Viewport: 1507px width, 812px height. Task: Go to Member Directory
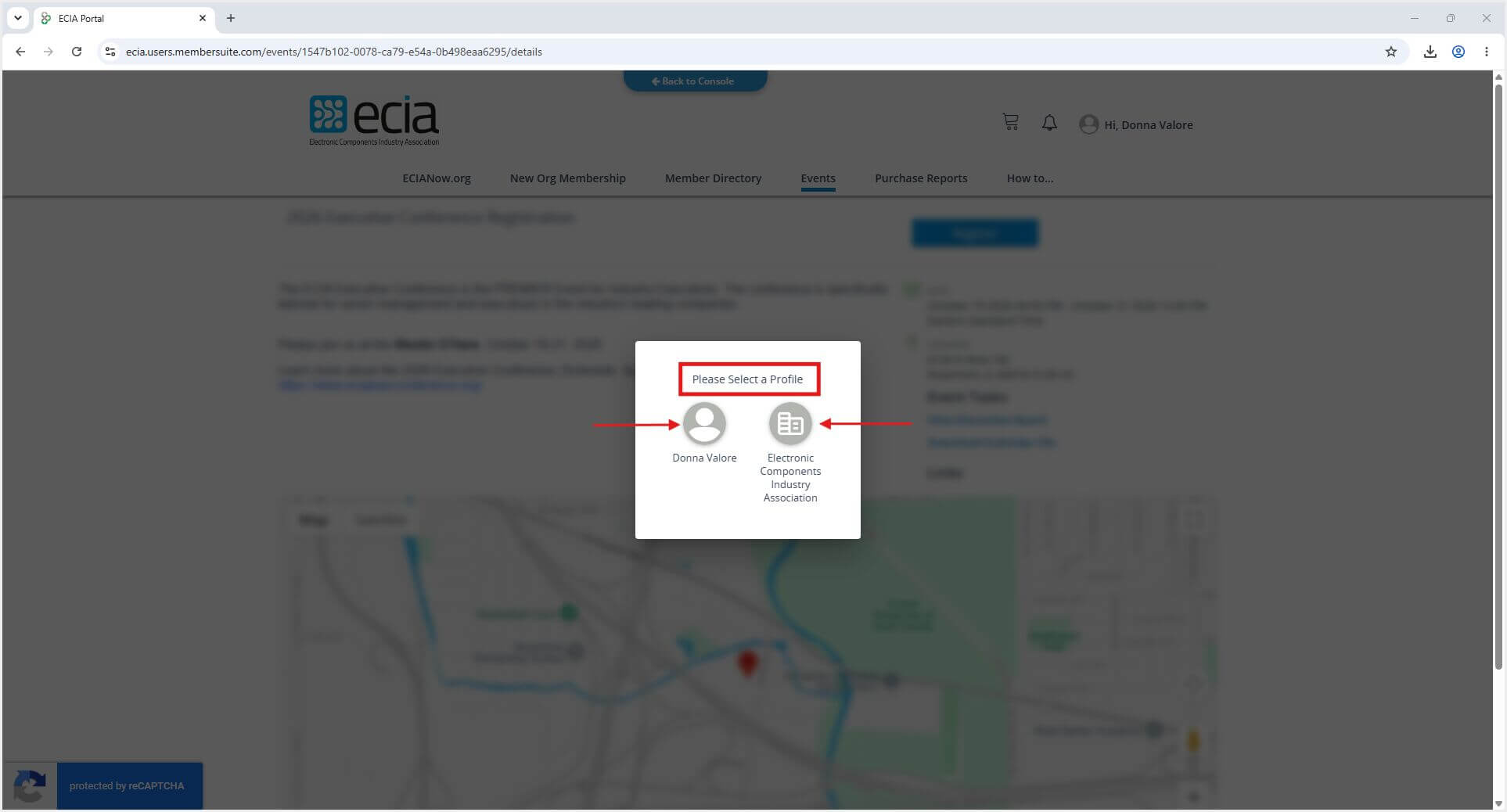(713, 178)
